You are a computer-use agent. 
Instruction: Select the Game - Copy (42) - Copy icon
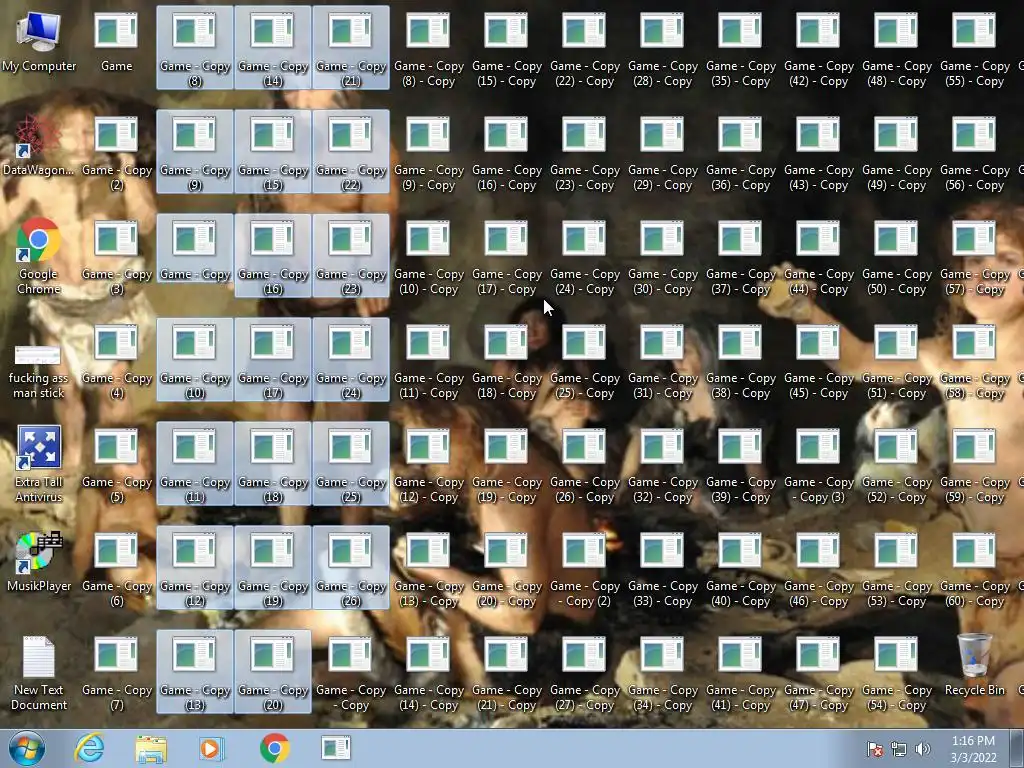[x=818, y=50]
